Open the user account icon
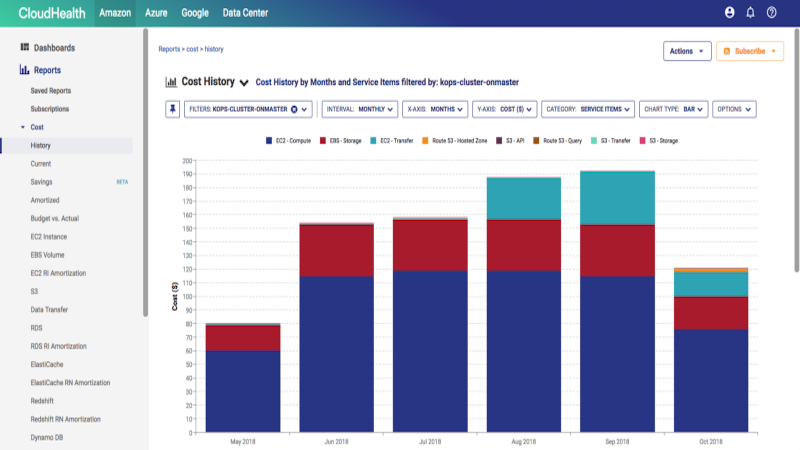This screenshot has height=450, width=800. click(x=730, y=12)
